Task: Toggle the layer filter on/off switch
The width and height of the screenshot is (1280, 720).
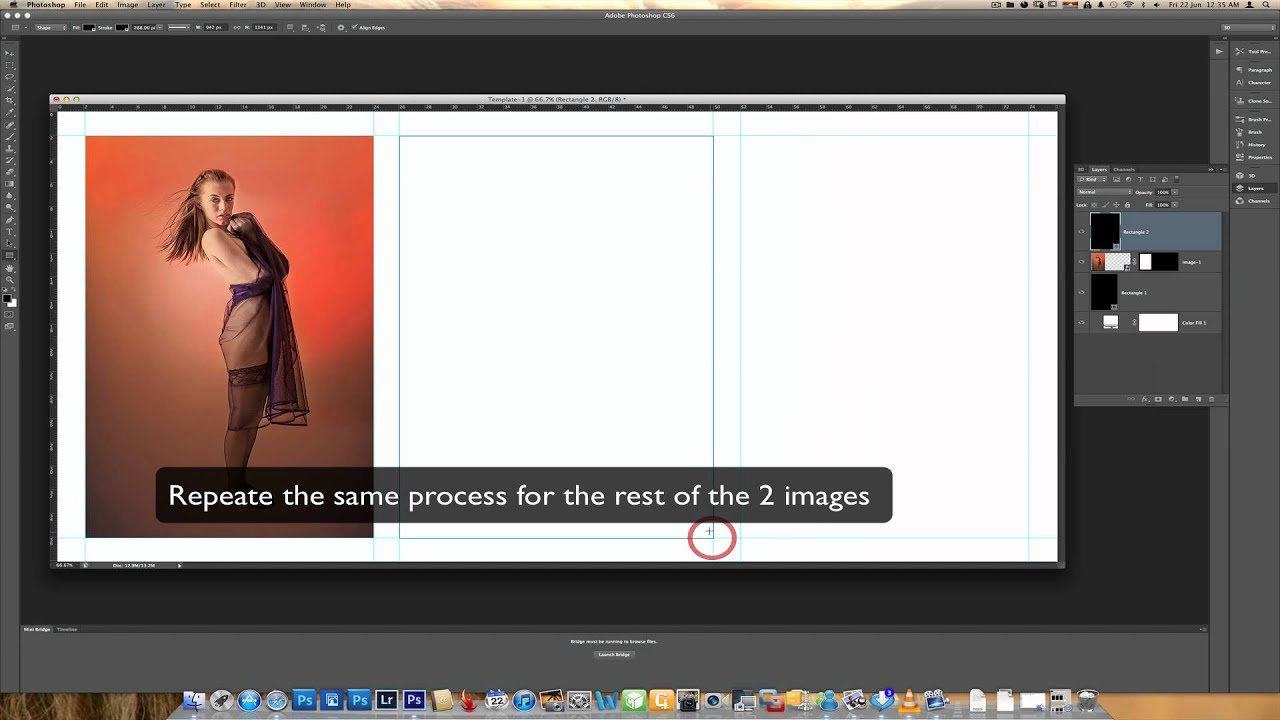Action: coord(1176,179)
